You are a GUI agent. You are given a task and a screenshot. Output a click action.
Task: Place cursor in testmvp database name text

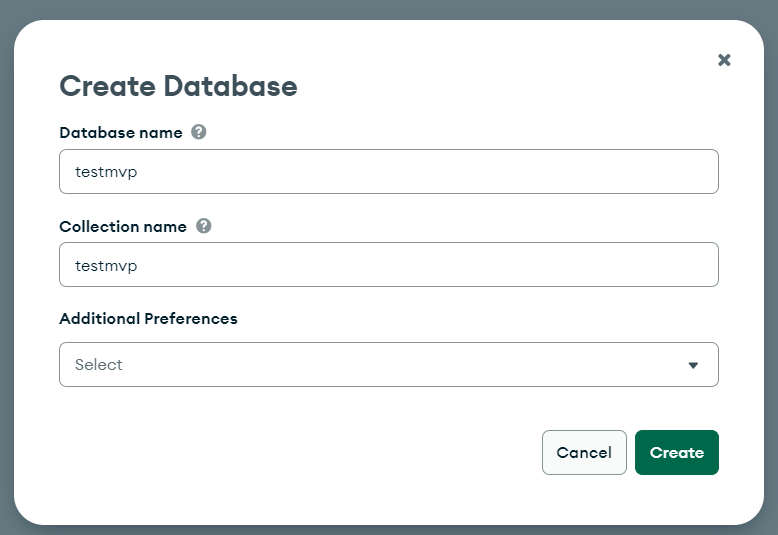(105, 172)
